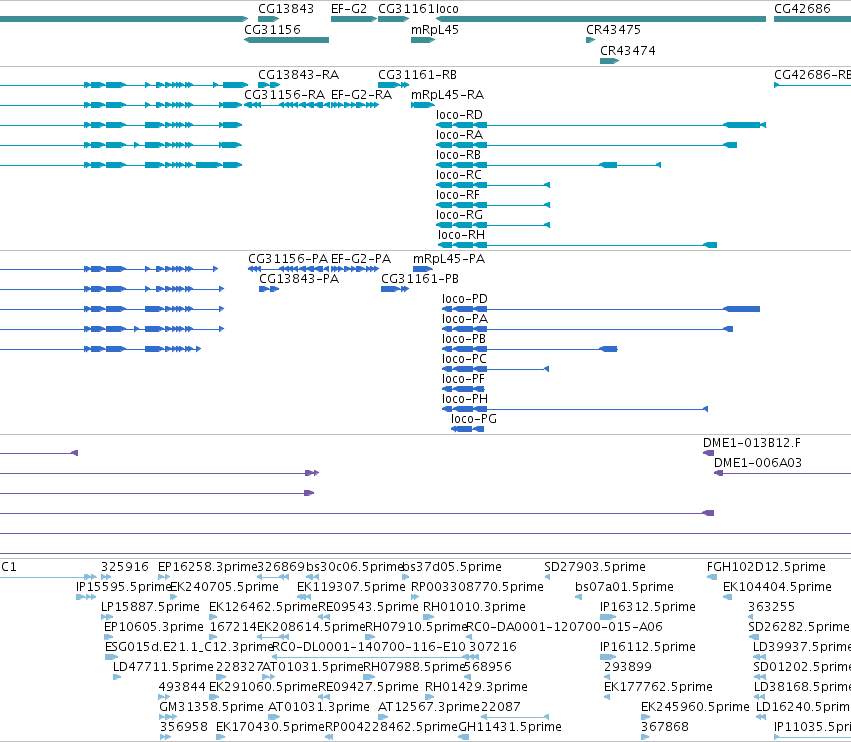
Task: Select transcript mRpL45-RA label
Action: tap(447, 94)
